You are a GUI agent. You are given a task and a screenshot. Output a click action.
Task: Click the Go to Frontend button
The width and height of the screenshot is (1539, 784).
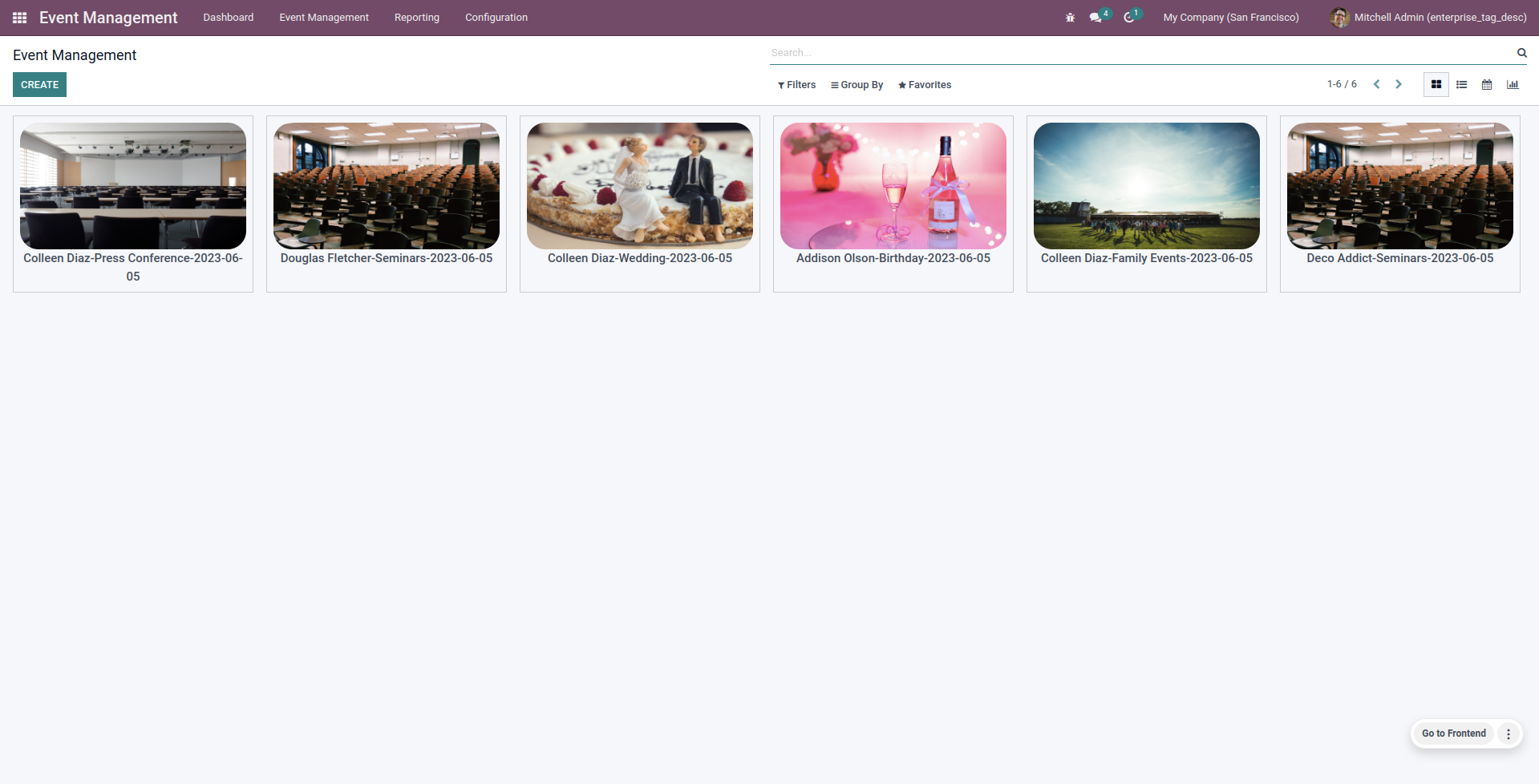[1454, 733]
